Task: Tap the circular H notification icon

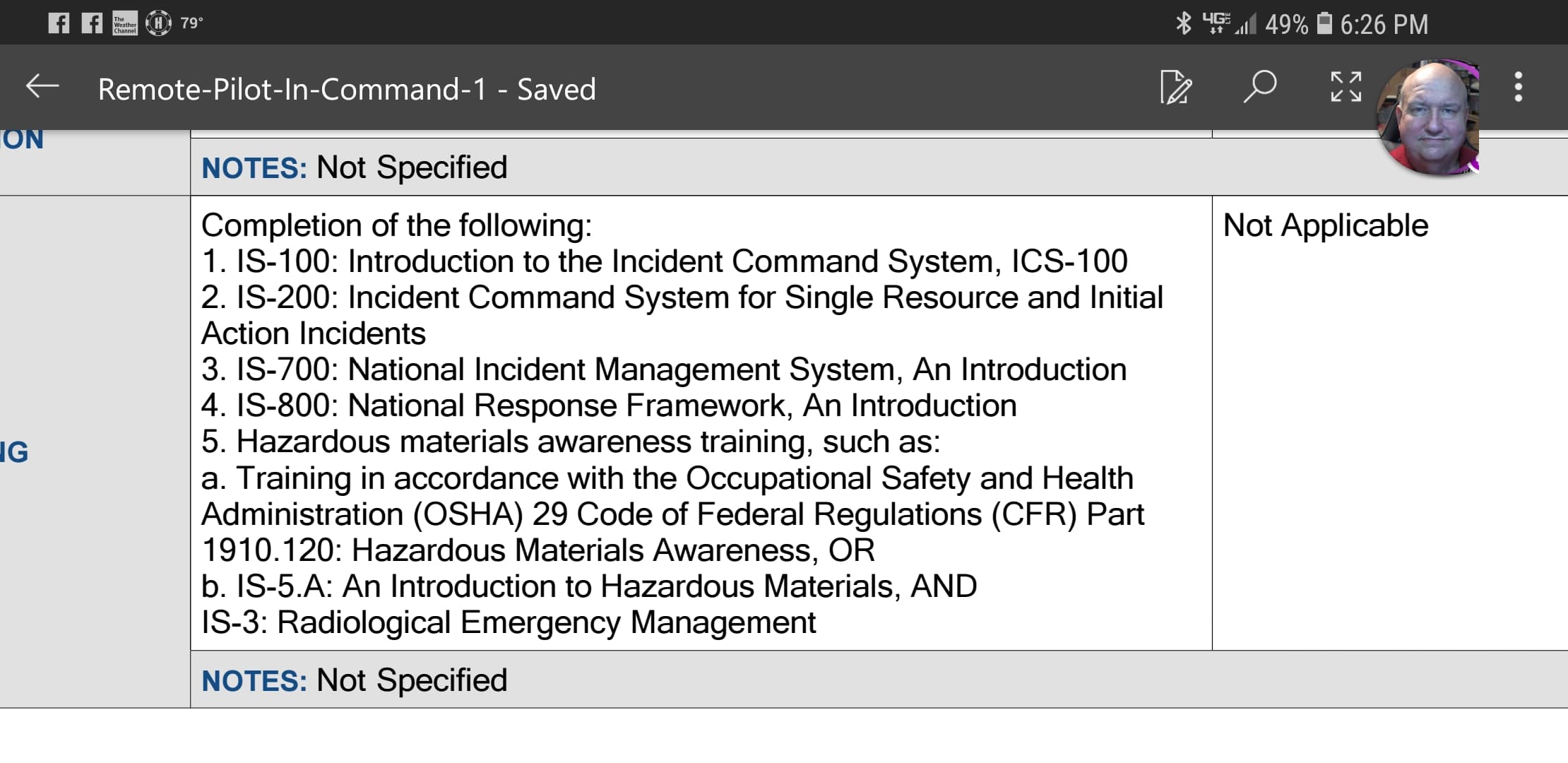Action: pyautogui.click(x=158, y=23)
